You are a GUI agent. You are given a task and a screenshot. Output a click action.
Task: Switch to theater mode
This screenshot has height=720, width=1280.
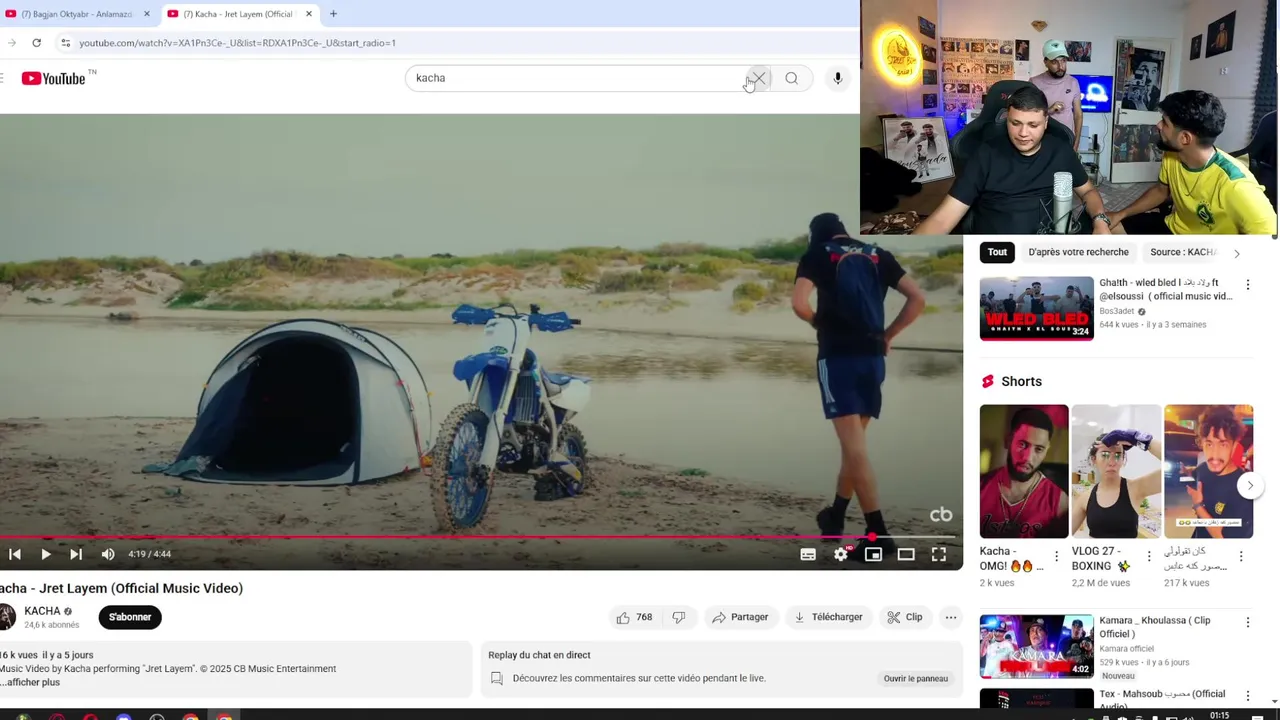click(x=906, y=554)
